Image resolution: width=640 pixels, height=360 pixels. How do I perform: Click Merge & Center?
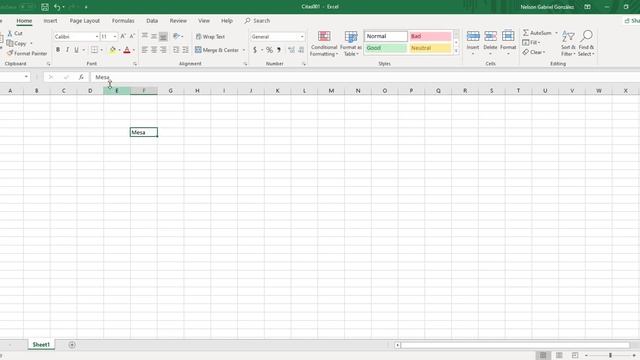(217, 50)
